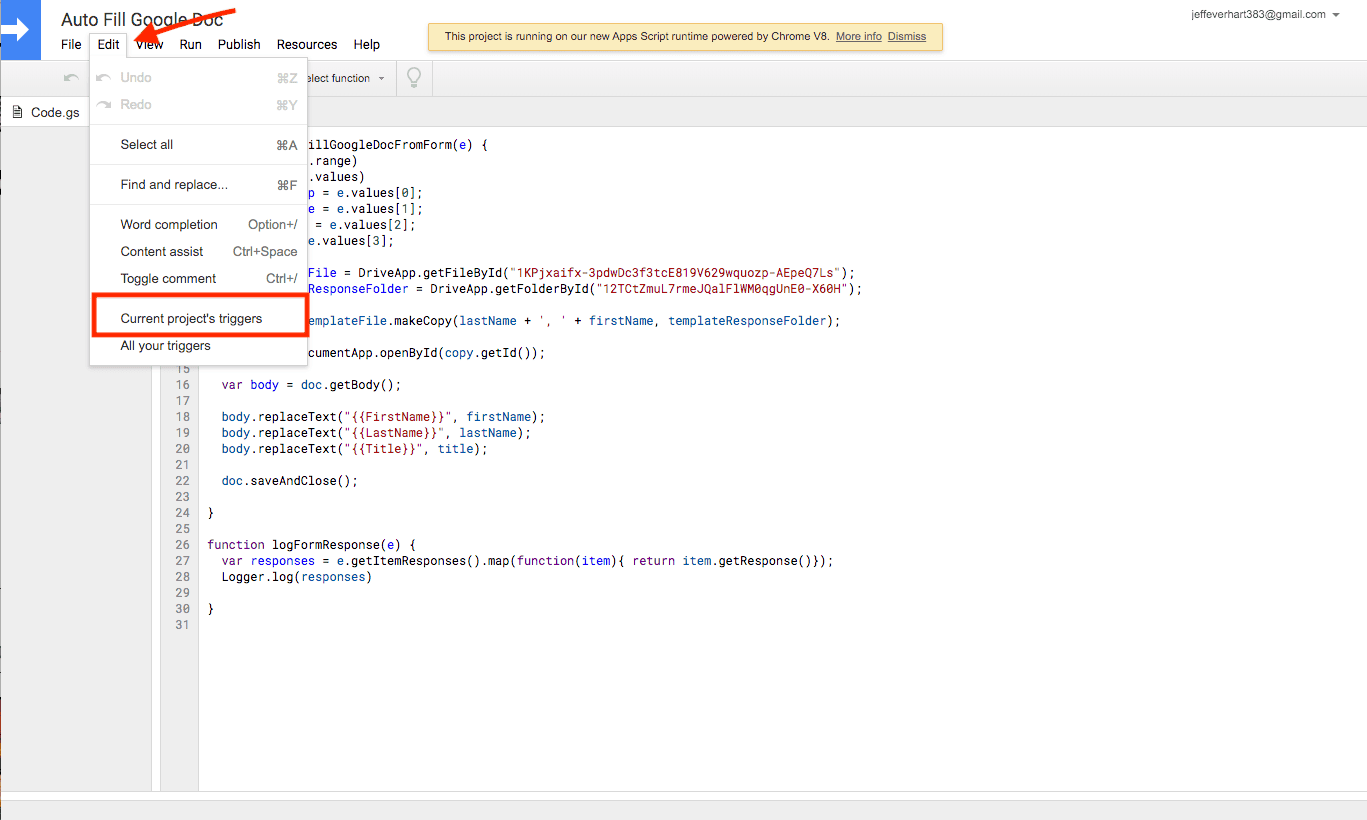Click the var body = doc.getBody(); line

pyautogui.click(x=311, y=385)
